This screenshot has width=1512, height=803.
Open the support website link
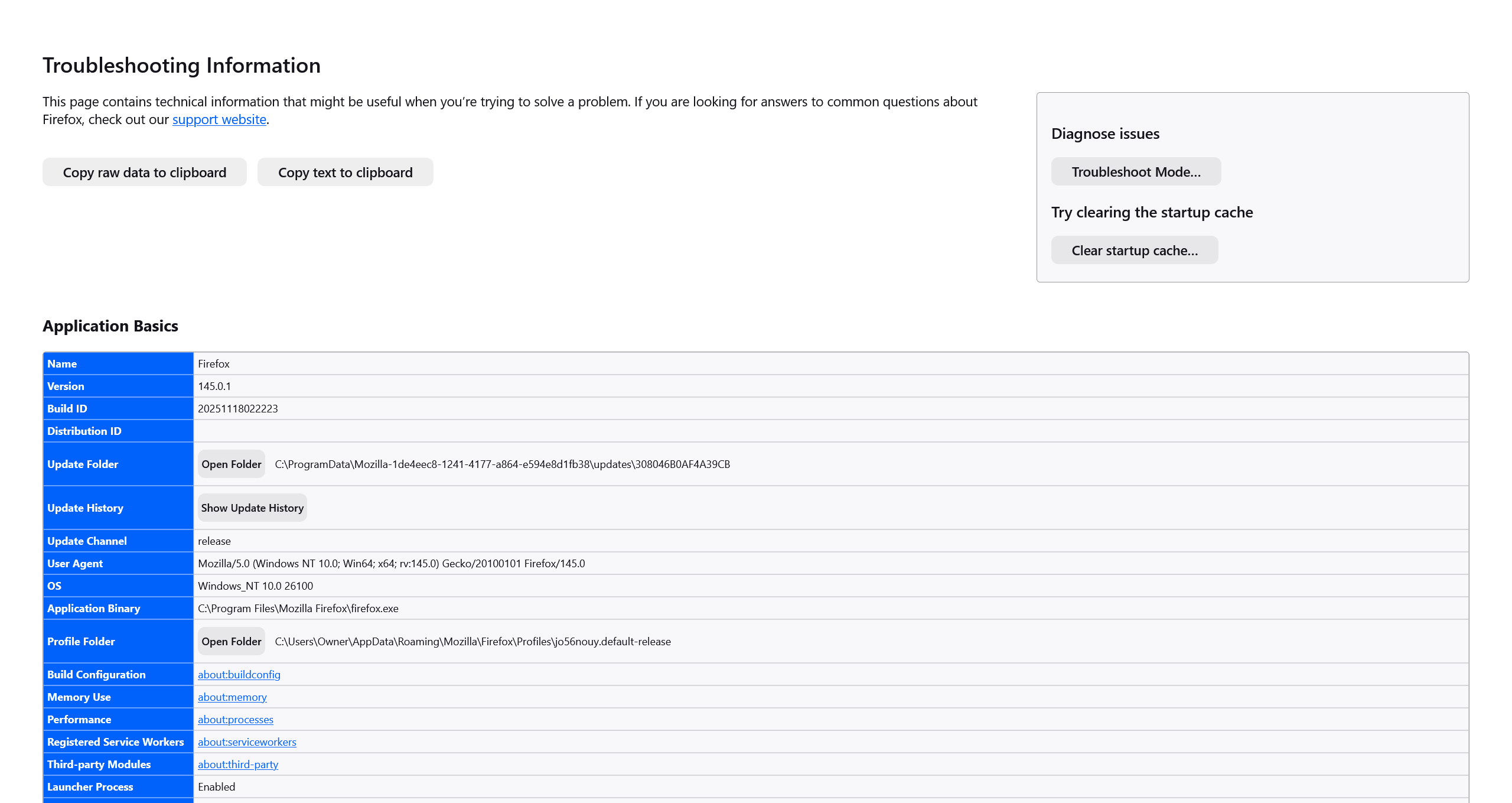coord(219,120)
